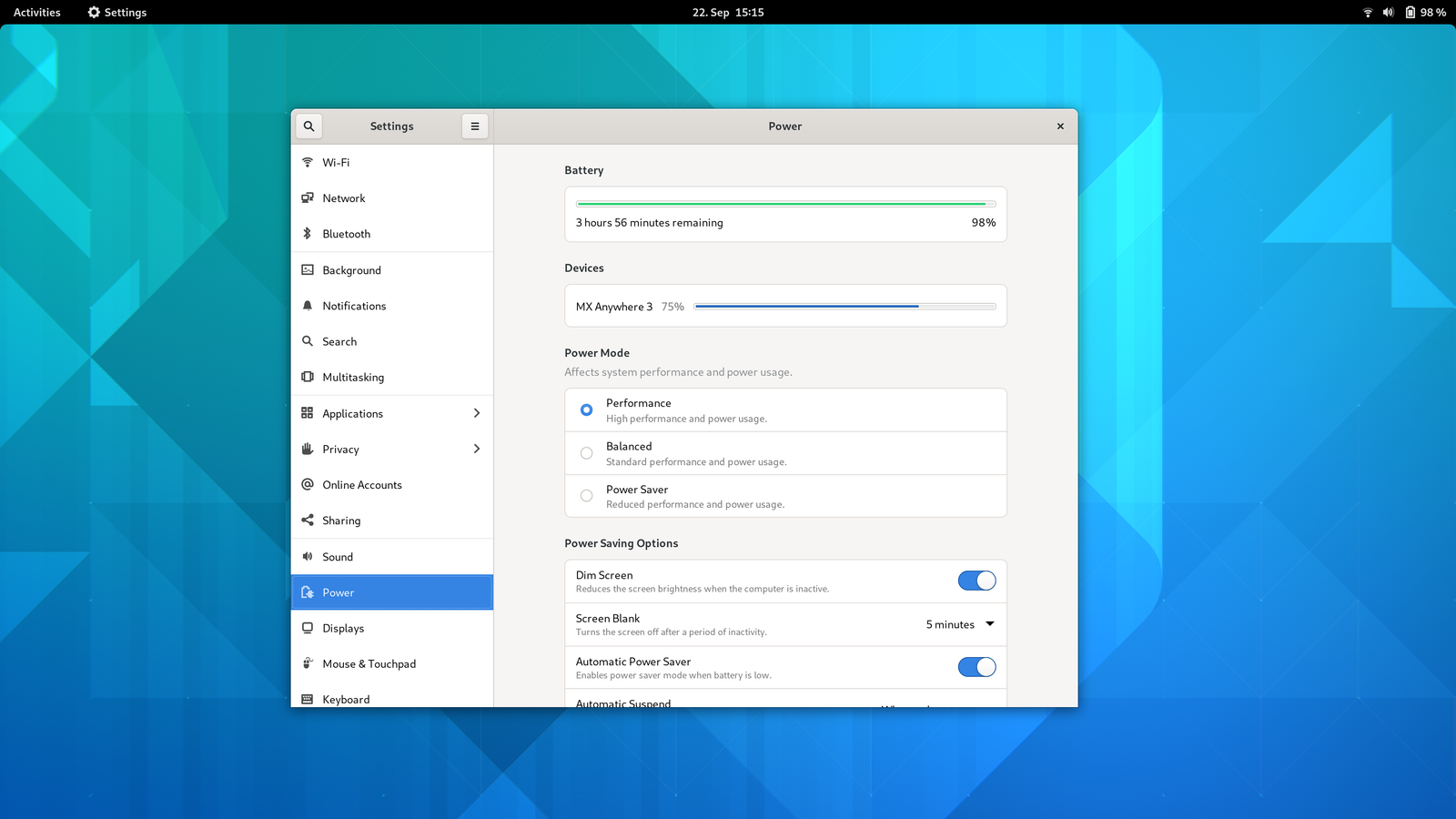Choose Power Saver mode
This screenshot has height=819, width=1456.
(586, 495)
